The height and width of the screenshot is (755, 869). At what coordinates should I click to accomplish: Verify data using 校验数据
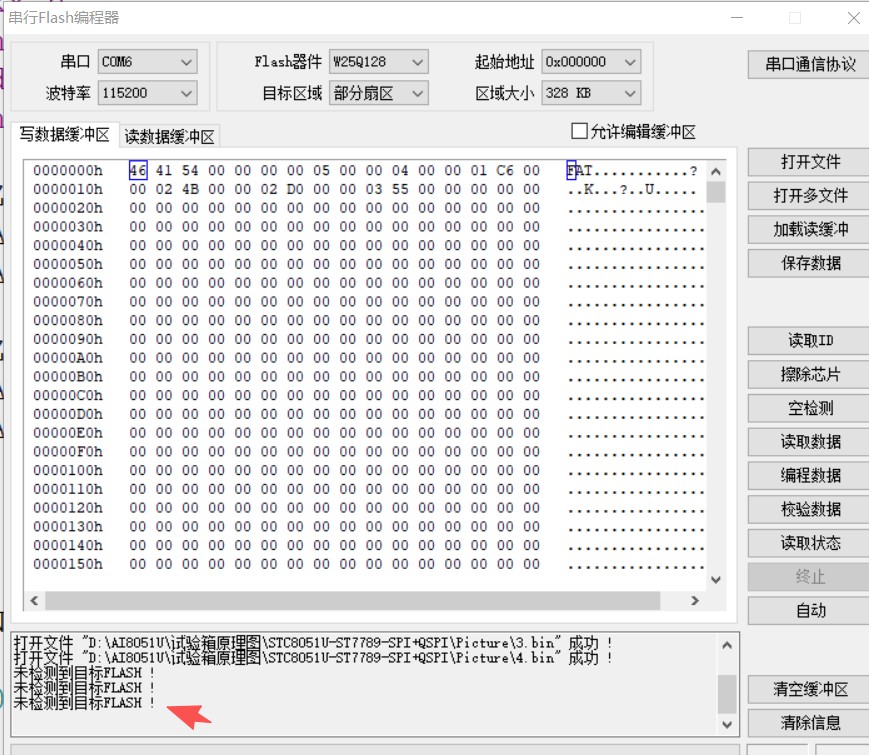coord(806,509)
